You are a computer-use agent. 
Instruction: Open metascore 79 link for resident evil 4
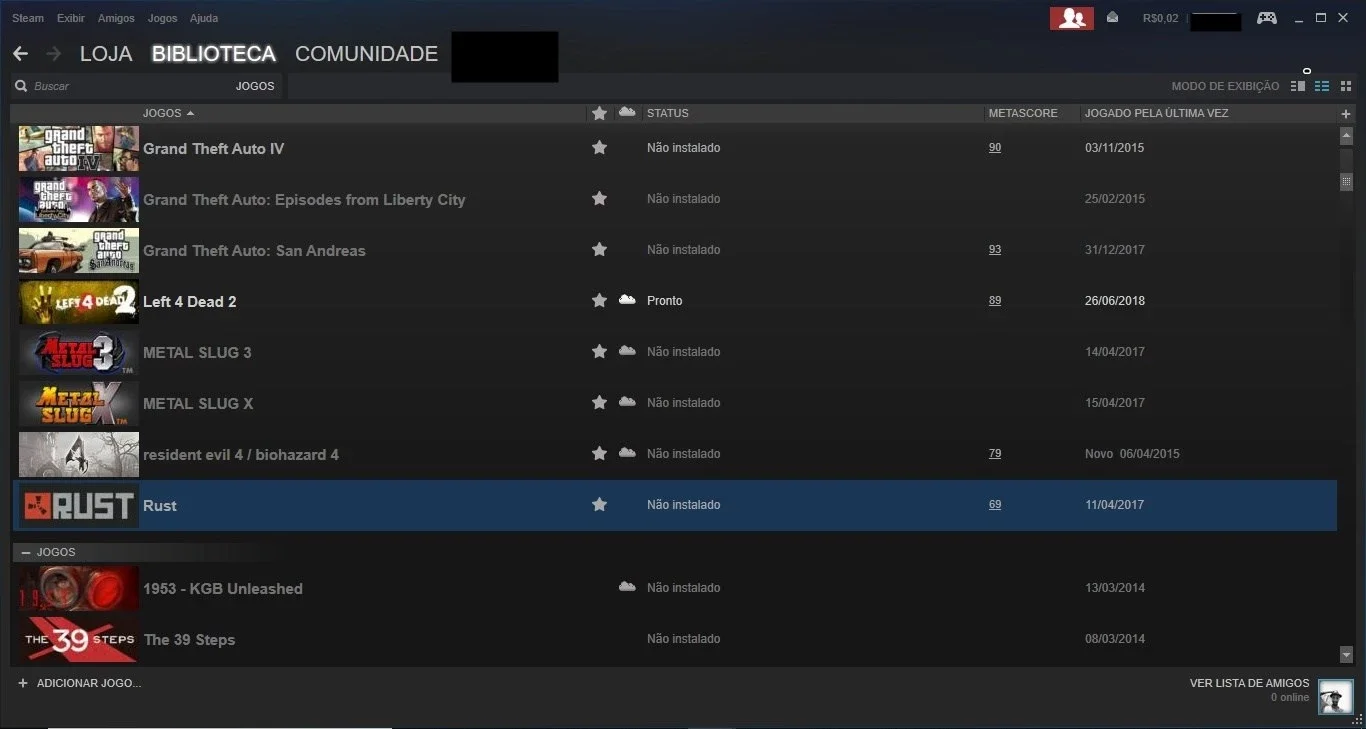(995, 454)
